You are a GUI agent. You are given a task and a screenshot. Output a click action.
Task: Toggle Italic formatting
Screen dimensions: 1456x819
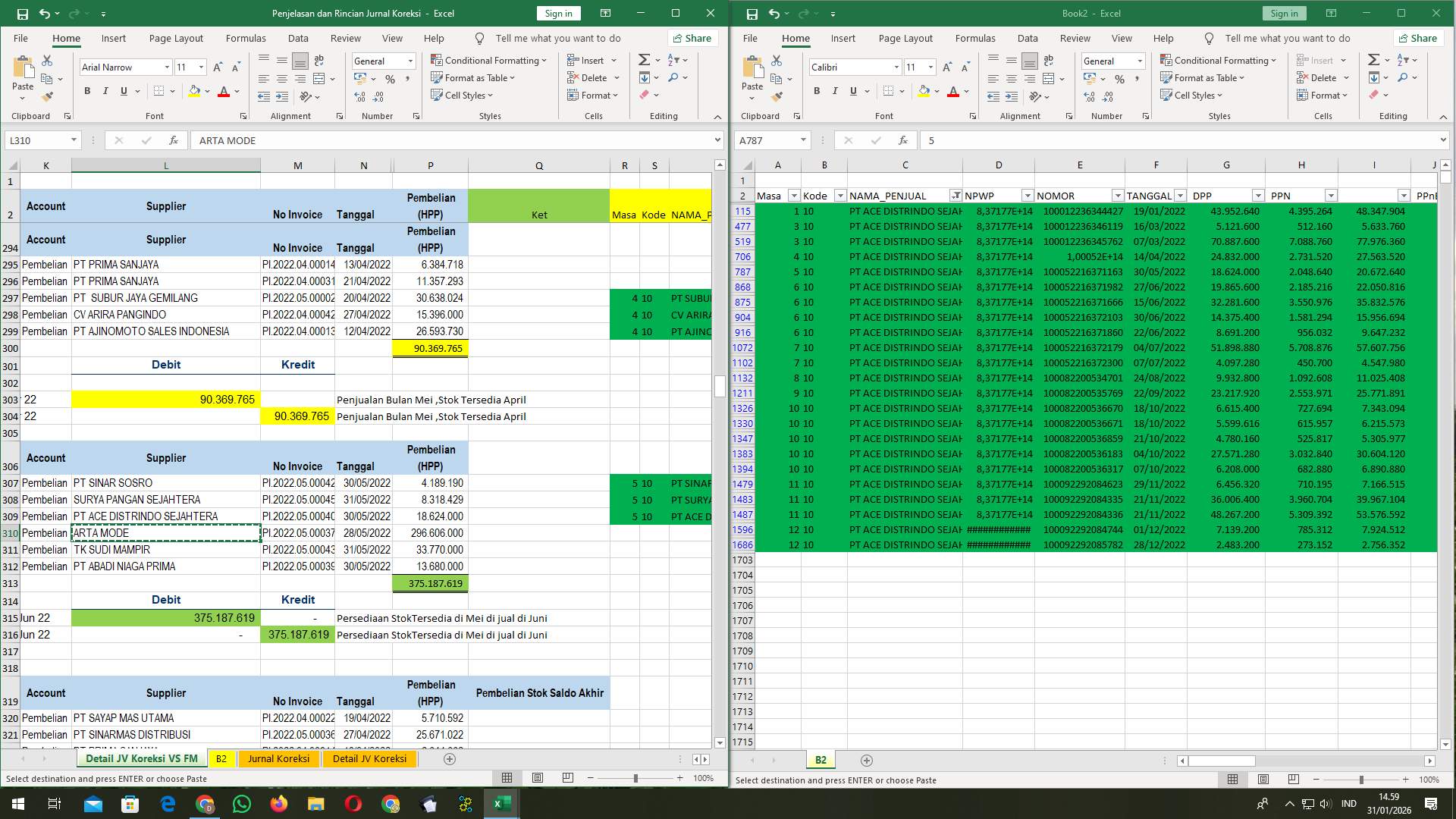[x=105, y=90]
